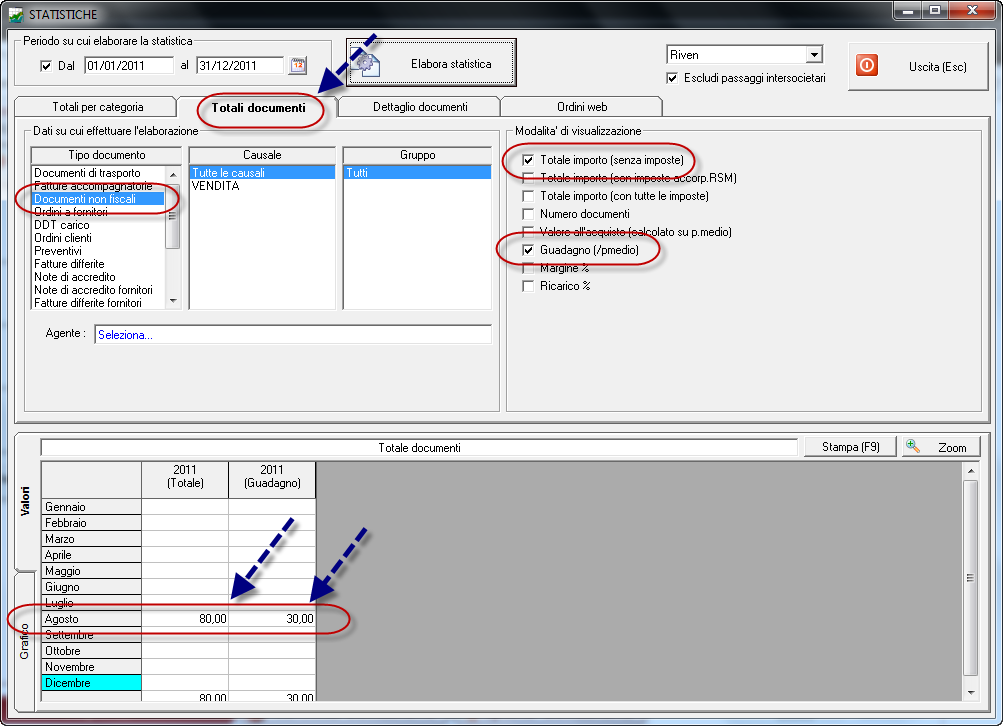Viewport: 1003px width, 726px height.
Task: Select VENDITA in Causale list
Action: pyautogui.click(x=262, y=186)
